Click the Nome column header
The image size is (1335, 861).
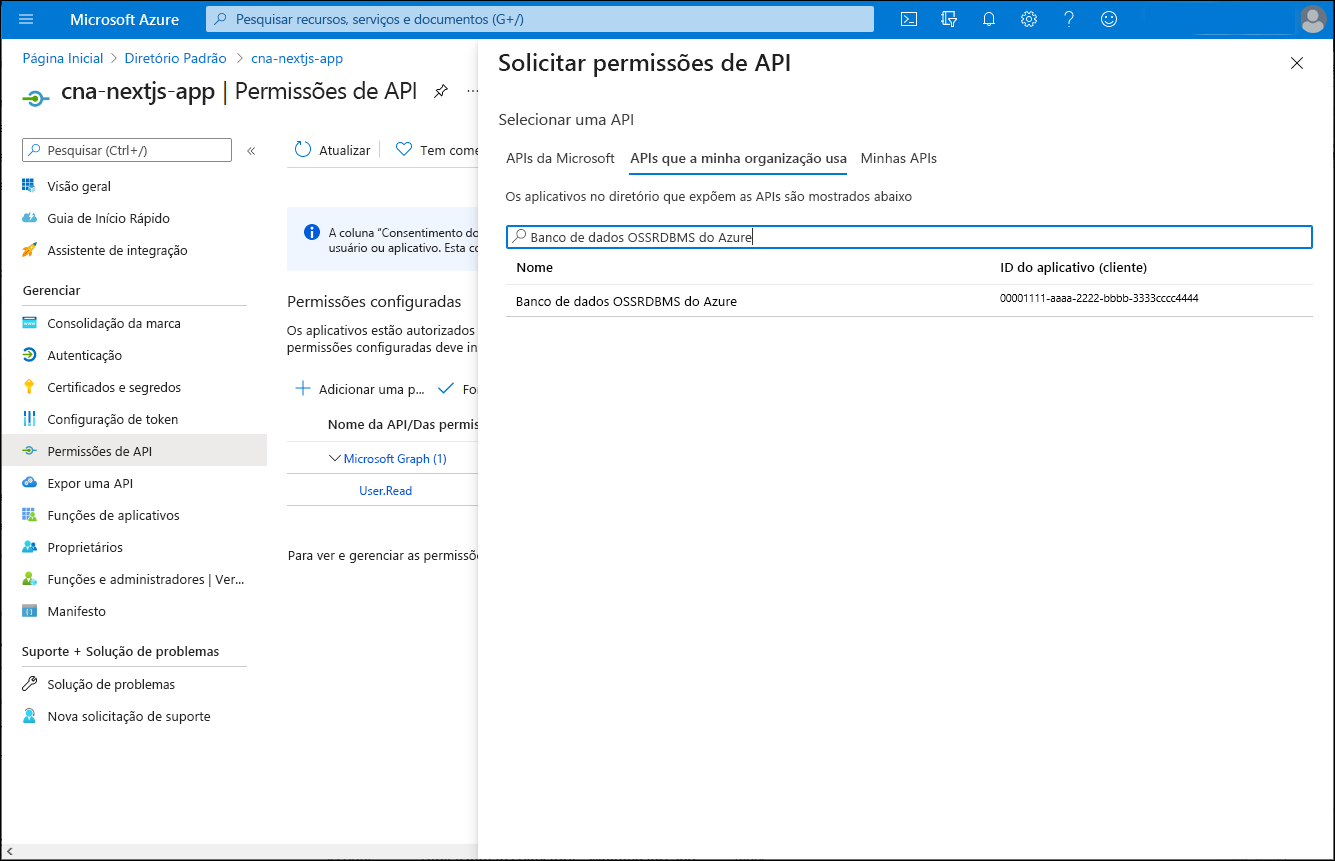pos(534,268)
